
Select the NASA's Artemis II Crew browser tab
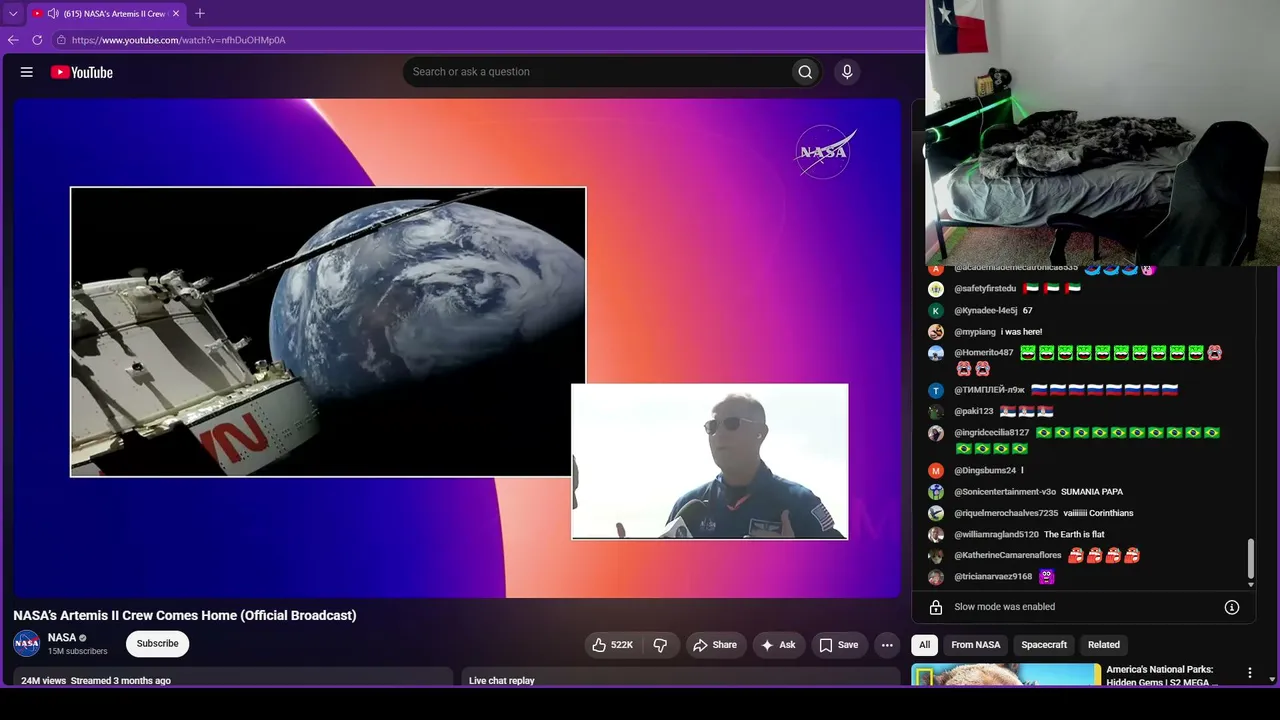(x=106, y=14)
